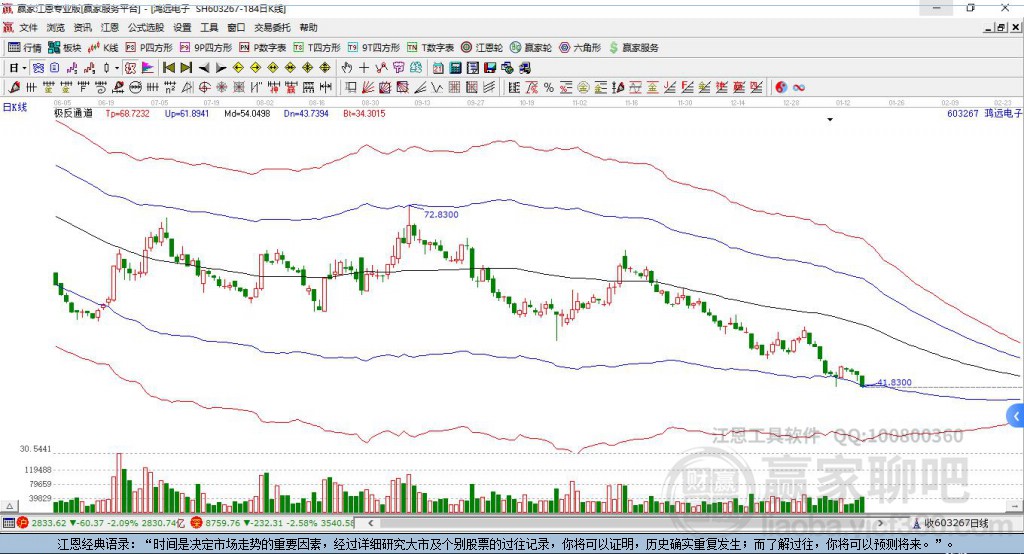Click the percent sign tool icon

[549, 87]
